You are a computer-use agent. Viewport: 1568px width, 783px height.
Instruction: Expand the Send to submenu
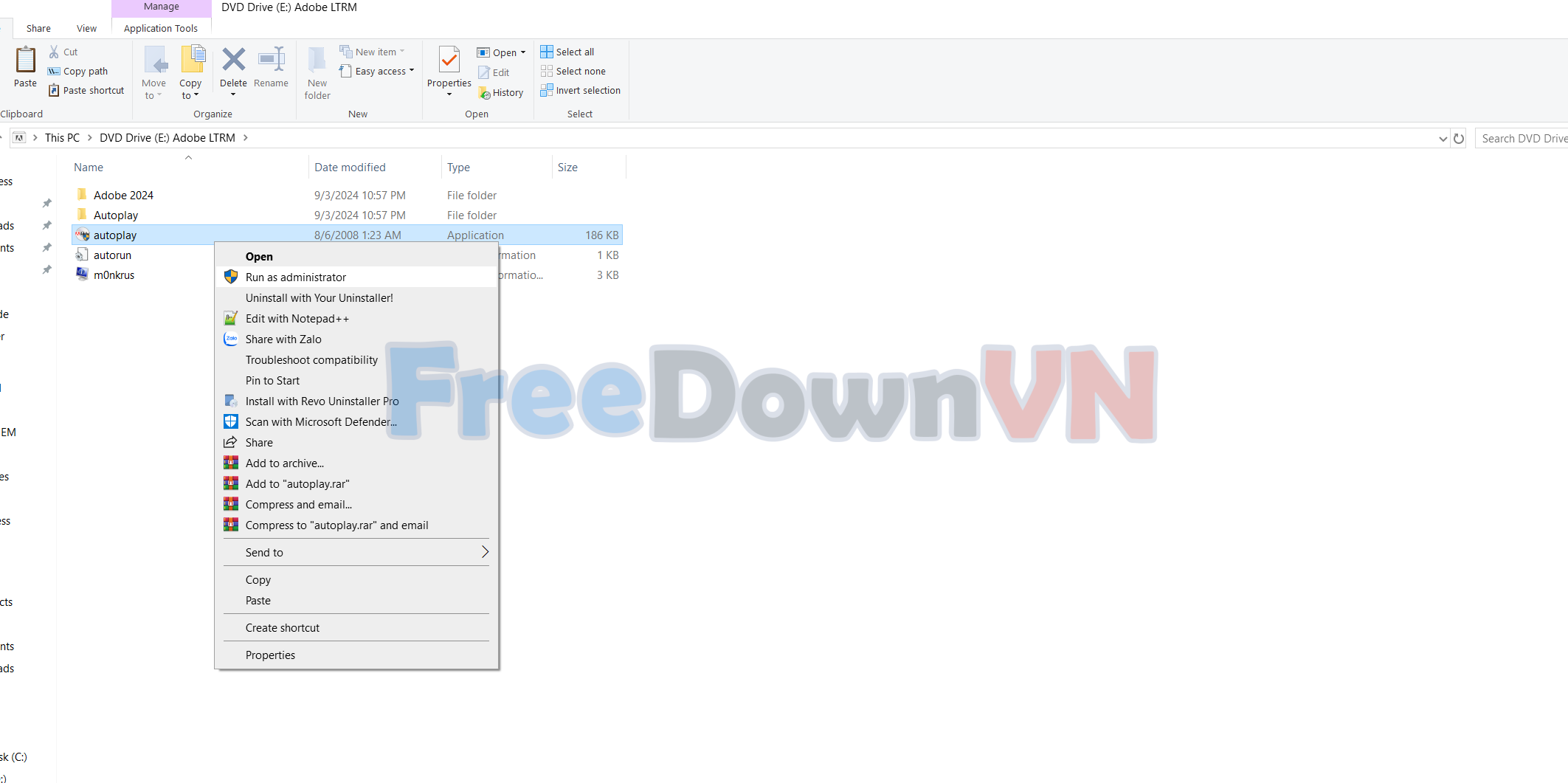(356, 552)
